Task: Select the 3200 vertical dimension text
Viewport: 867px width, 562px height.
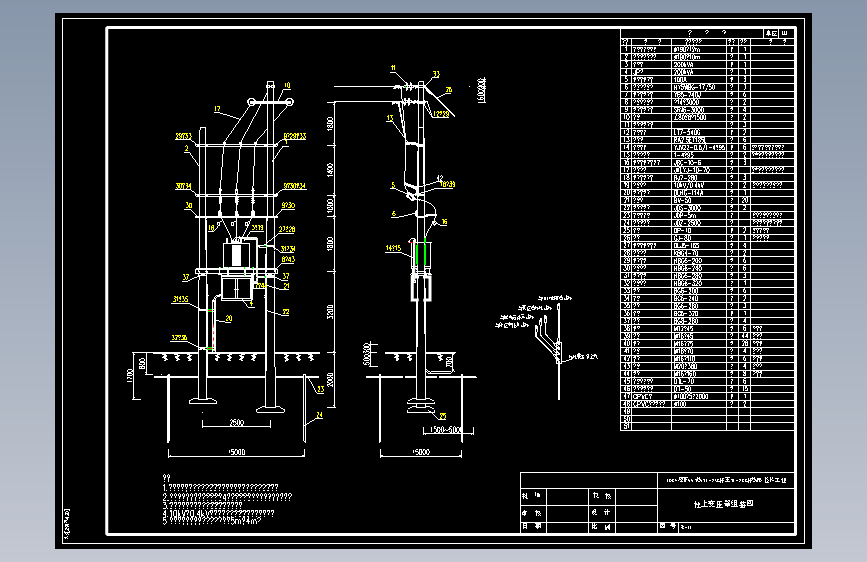Action: pyautogui.click(x=330, y=311)
